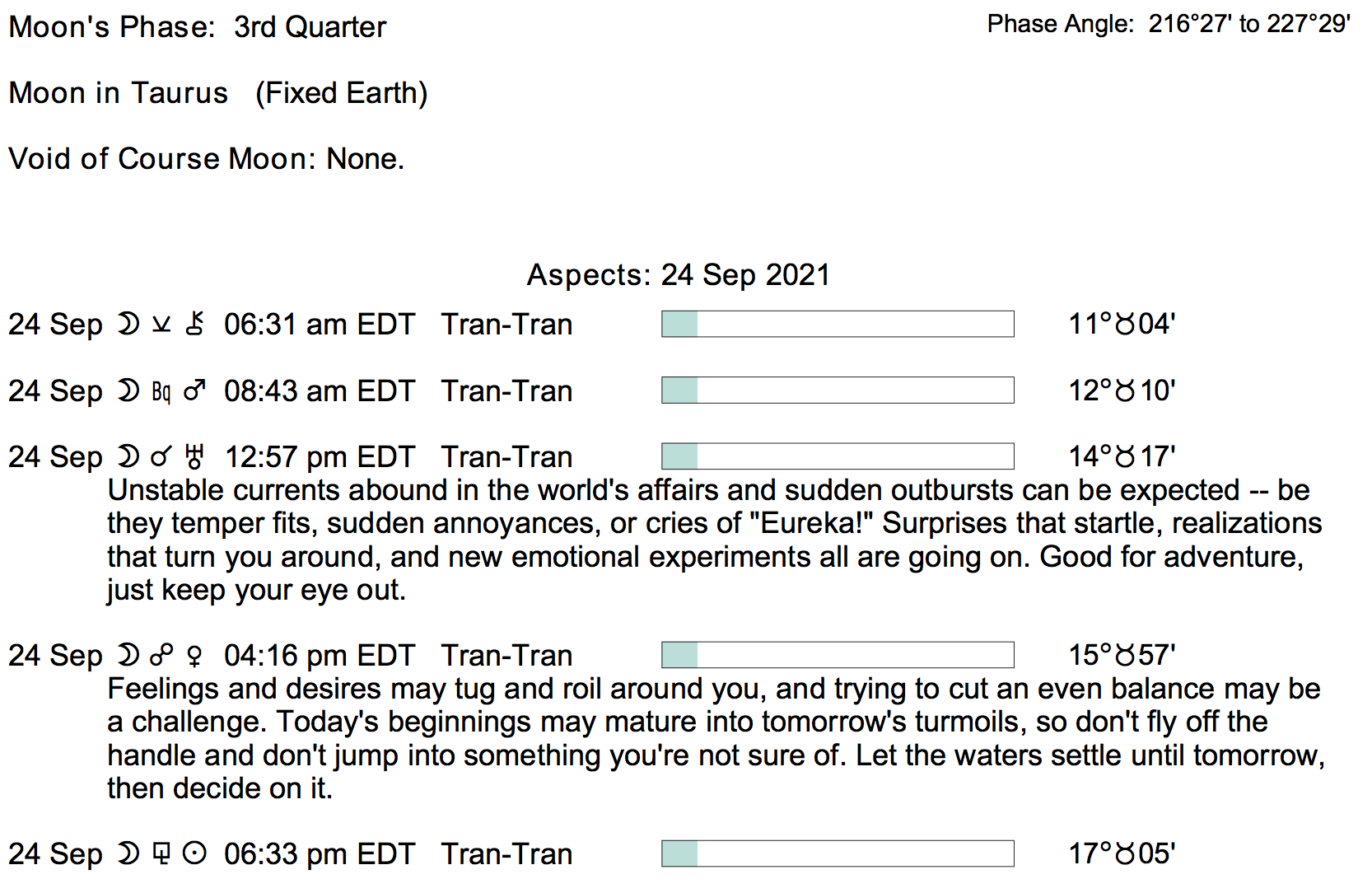Select the Uranus glyph in the 12:57 pm aspect
The width and height of the screenshot is (1372, 893).
(194, 456)
